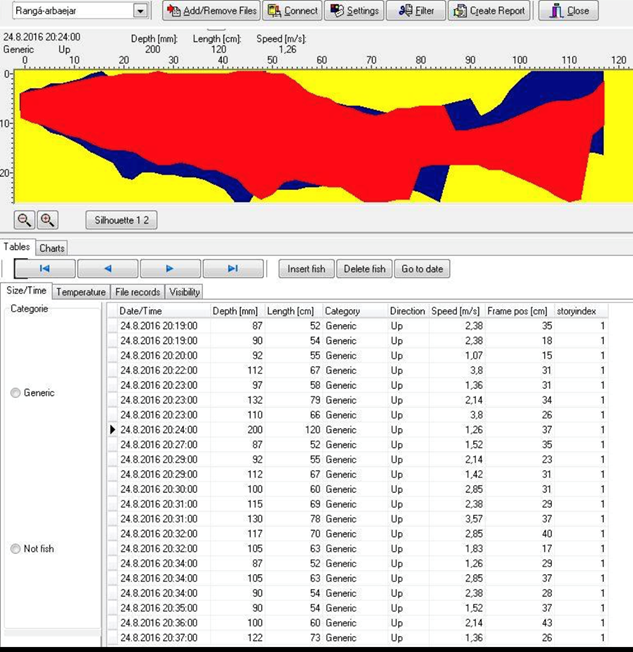Jump to the first record
Image resolution: width=633 pixels, height=652 pixels.
point(45,269)
